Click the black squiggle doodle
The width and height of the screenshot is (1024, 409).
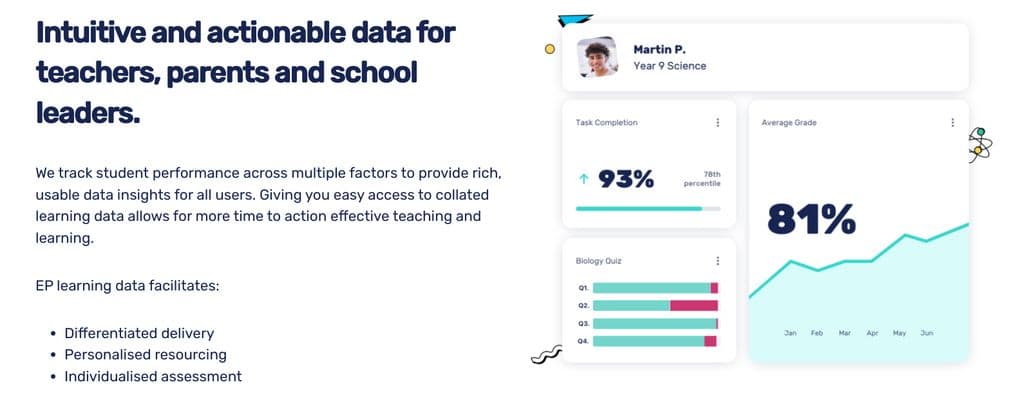pos(547,355)
